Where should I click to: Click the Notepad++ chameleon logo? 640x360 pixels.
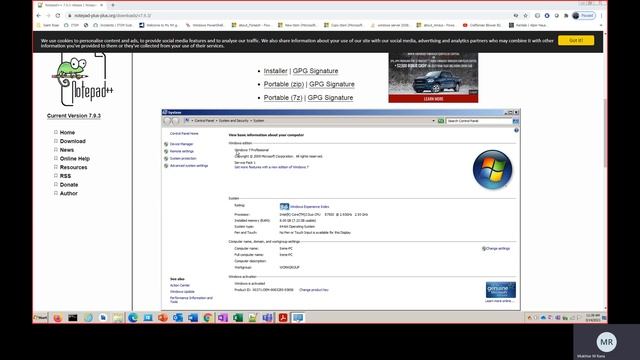(82, 80)
